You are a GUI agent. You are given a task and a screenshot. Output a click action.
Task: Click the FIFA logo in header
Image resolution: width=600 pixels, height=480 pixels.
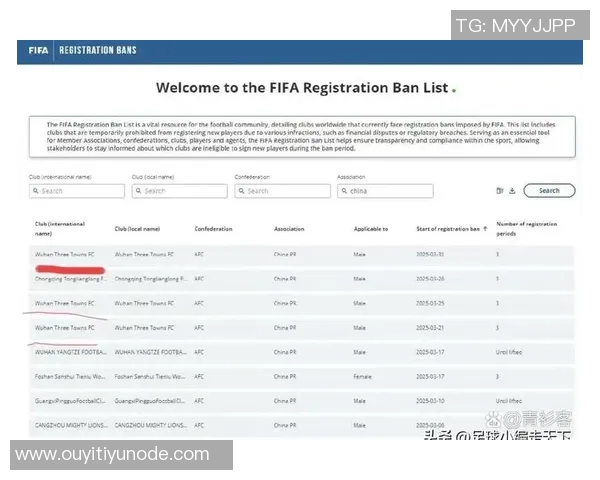tap(38, 50)
